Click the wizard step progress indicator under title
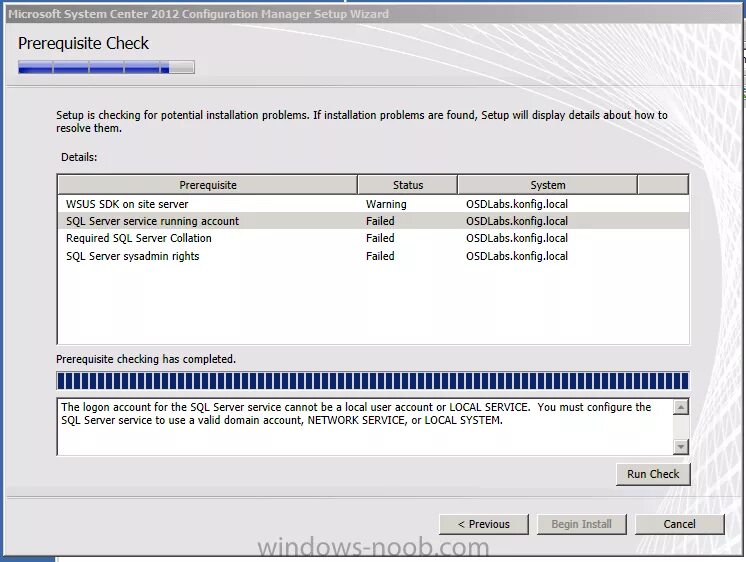The height and width of the screenshot is (562, 746). click(x=106, y=67)
